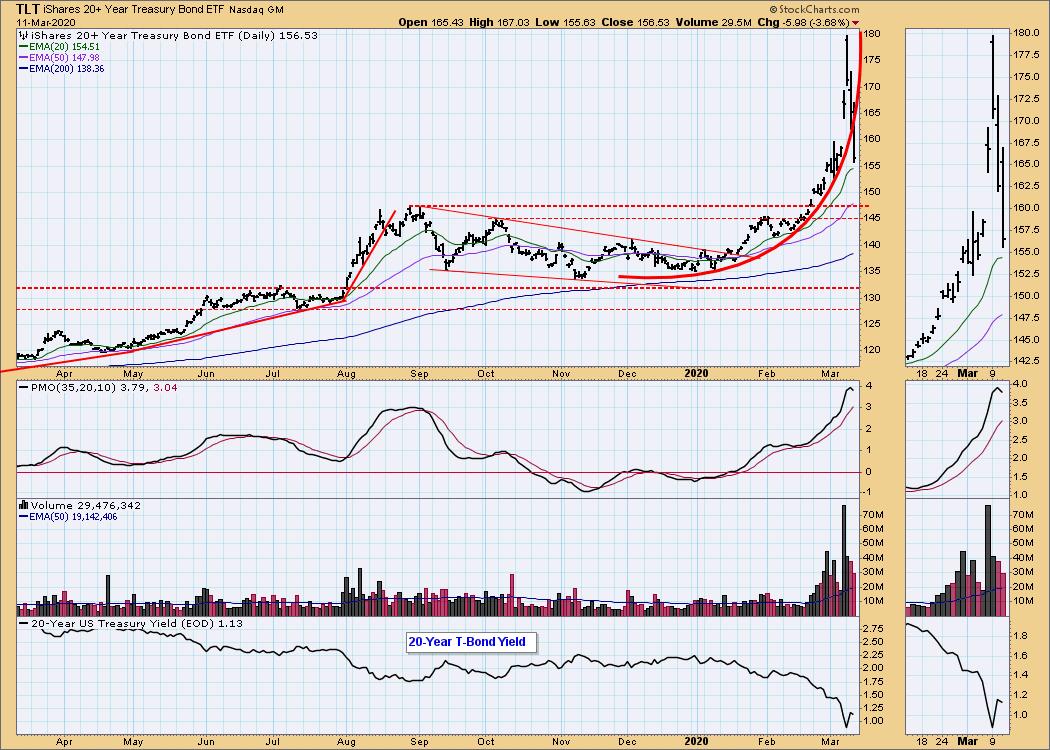Click the 18 date label under the zoomed price panel
Viewport: 1050px width, 750px height.
922,374
